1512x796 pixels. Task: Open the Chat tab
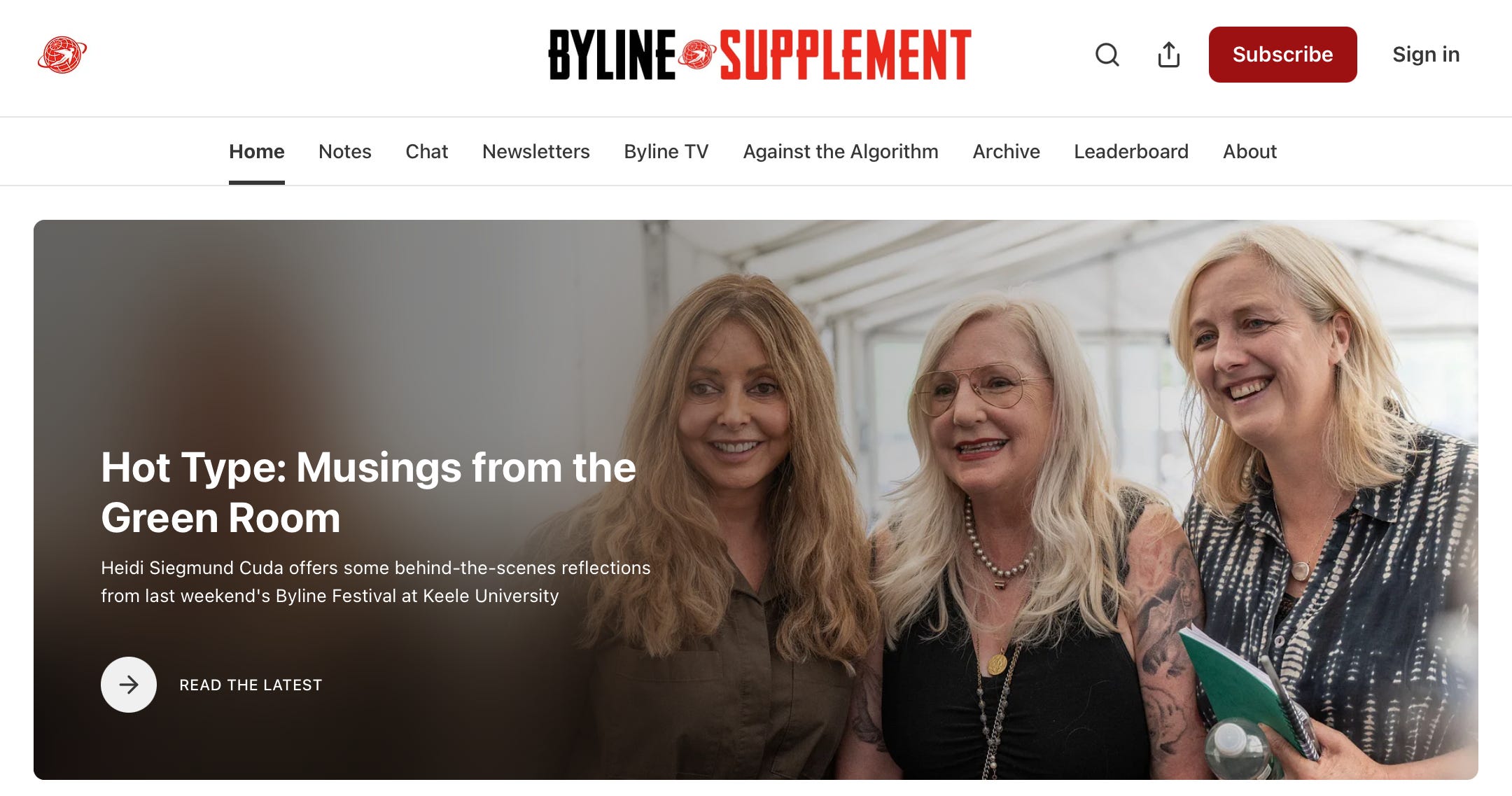pyautogui.click(x=426, y=151)
